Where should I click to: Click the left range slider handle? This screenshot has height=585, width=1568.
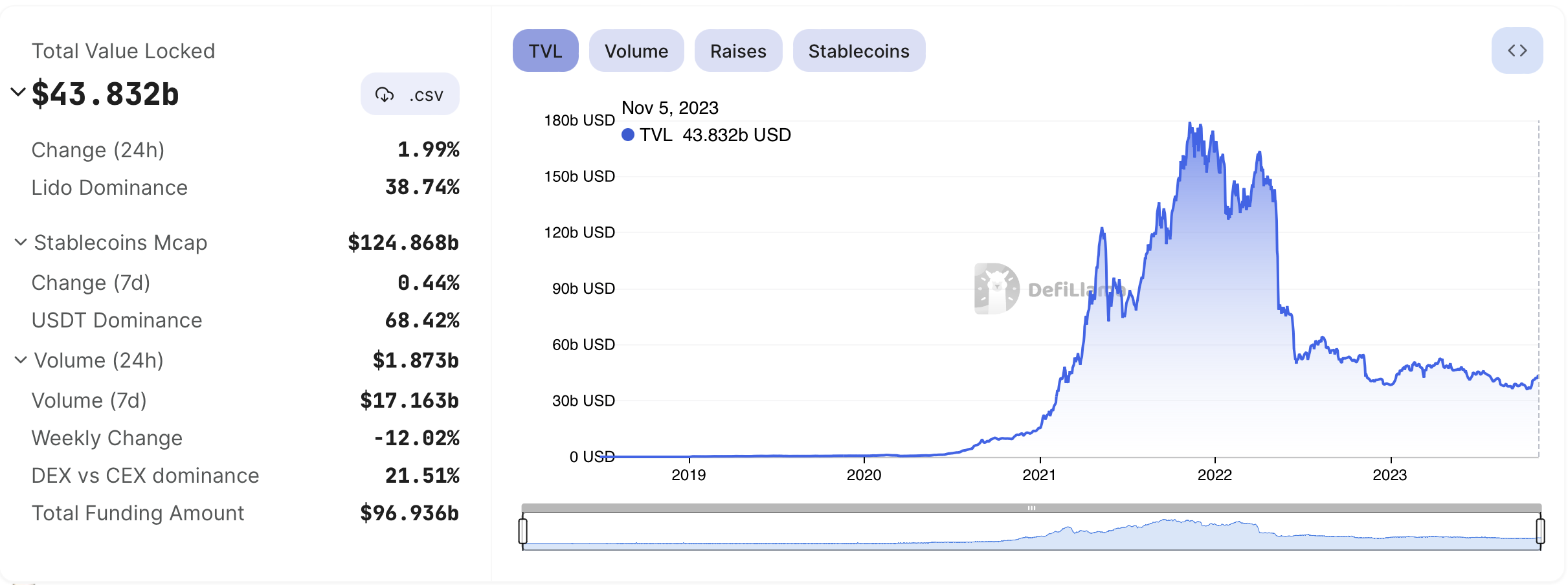(x=523, y=531)
